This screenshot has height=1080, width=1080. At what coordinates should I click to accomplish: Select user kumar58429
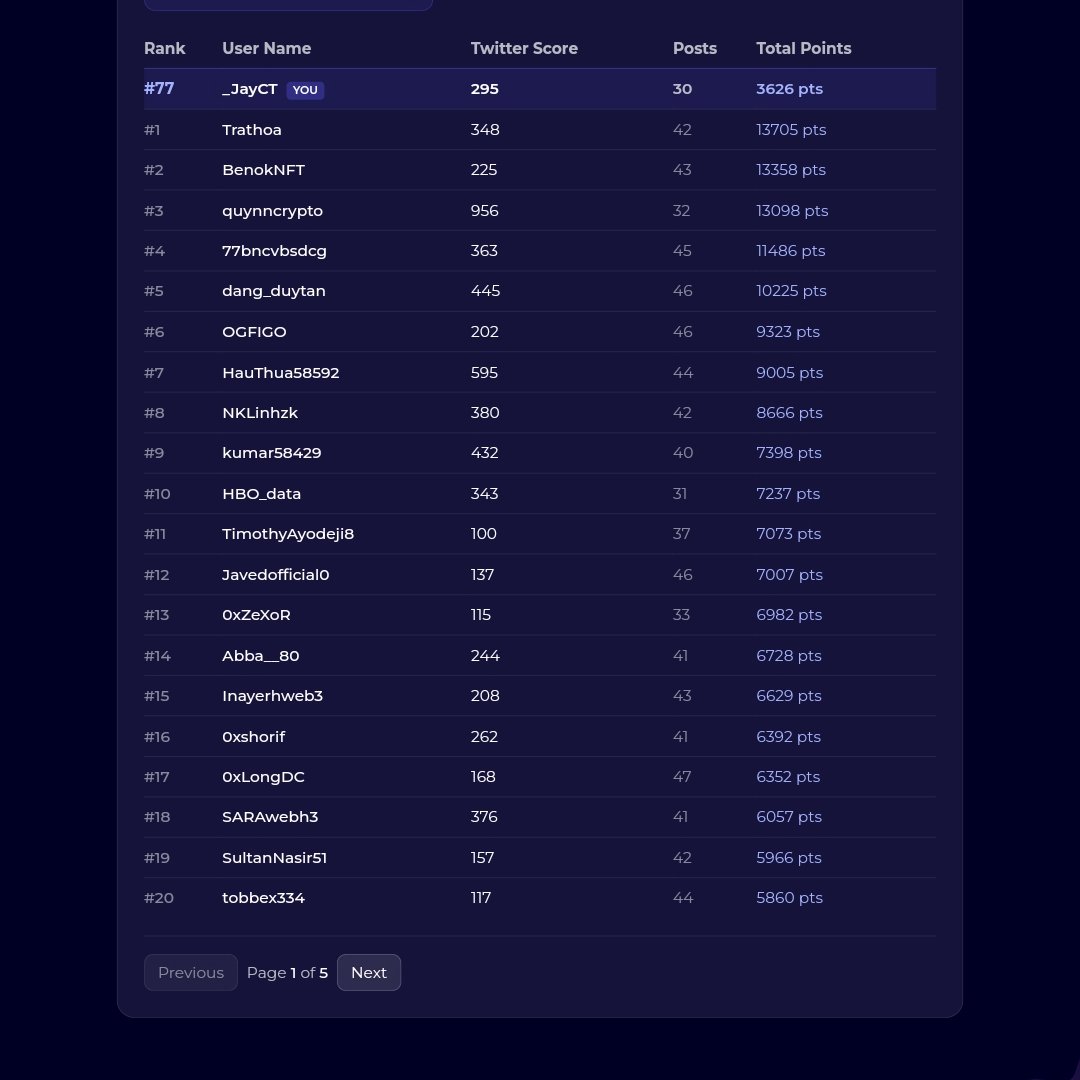coord(271,453)
